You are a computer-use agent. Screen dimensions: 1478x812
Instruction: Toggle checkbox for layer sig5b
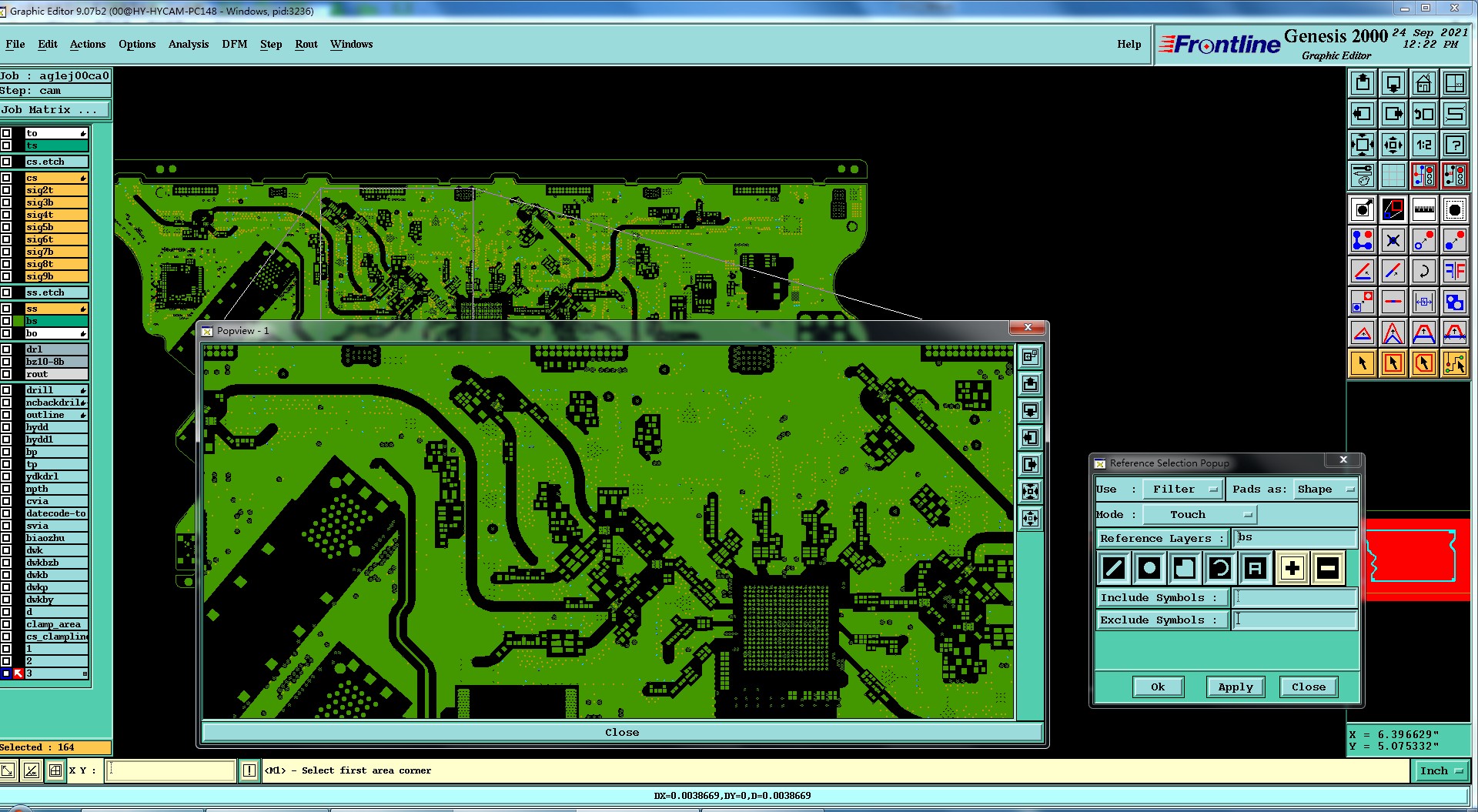pyautogui.click(x=6, y=227)
